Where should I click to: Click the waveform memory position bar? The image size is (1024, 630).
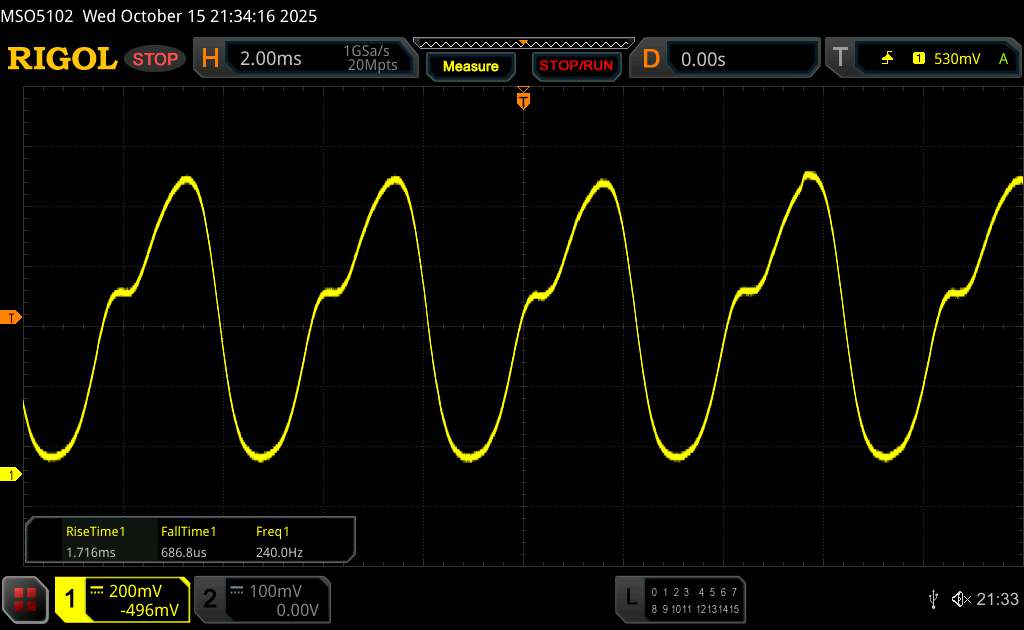pos(523,43)
